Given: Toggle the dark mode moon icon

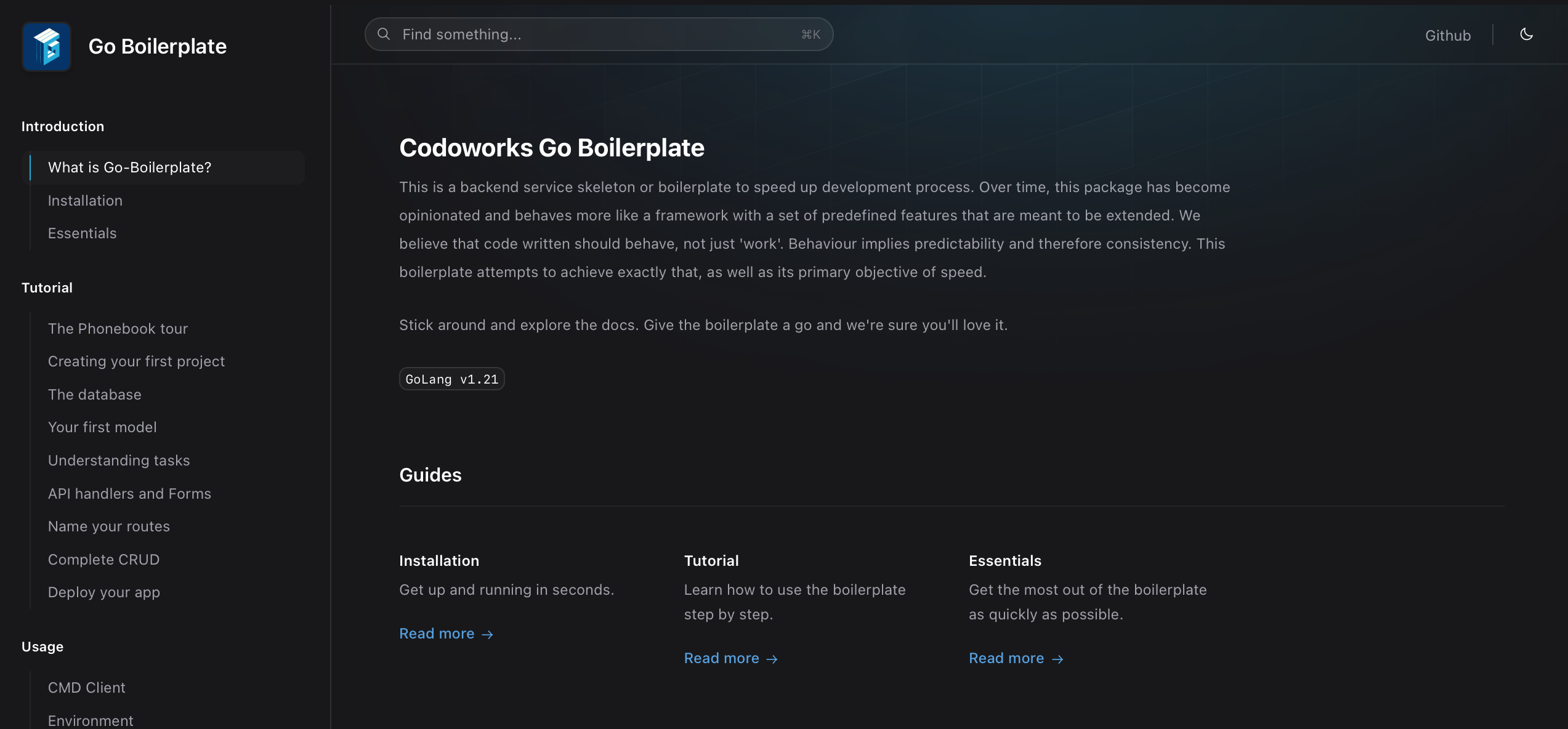Looking at the screenshot, I should point(1526,34).
